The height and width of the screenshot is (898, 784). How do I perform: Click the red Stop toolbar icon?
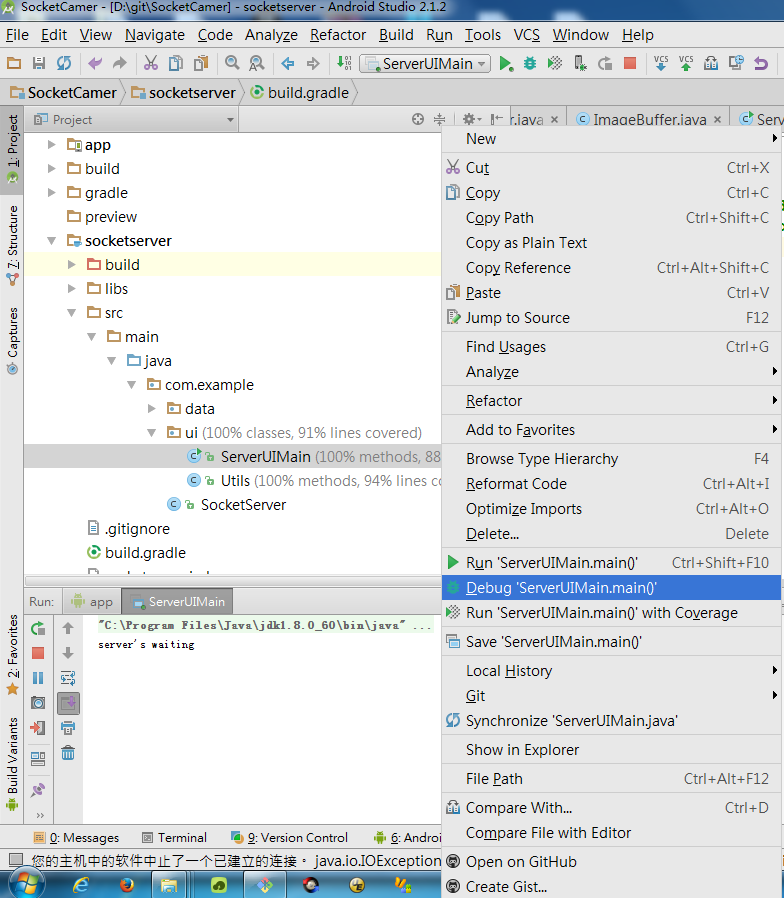pyautogui.click(x=630, y=63)
